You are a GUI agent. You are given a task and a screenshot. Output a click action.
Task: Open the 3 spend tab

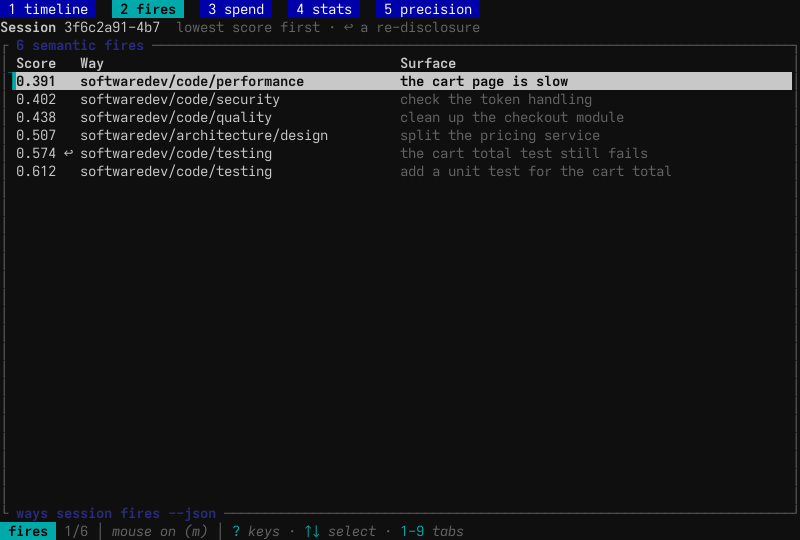[236, 9]
